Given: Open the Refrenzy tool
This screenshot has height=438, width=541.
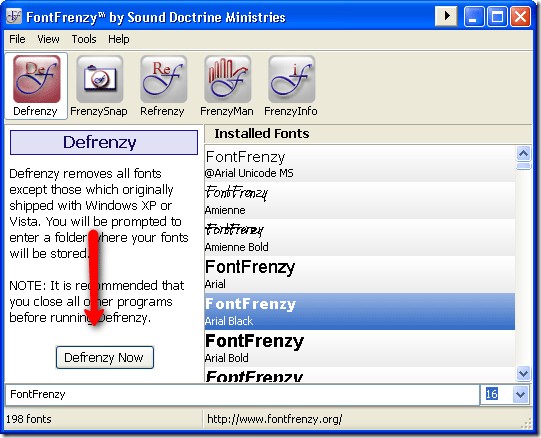Looking at the screenshot, I should (x=163, y=86).
